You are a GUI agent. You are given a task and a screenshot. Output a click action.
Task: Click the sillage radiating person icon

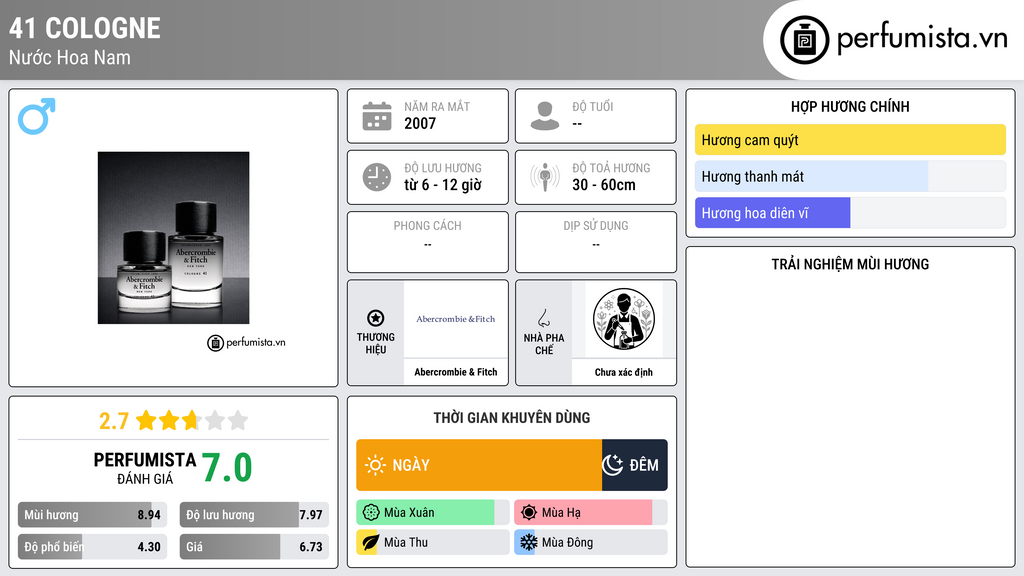pyautogui.click(x=545, y=177)
